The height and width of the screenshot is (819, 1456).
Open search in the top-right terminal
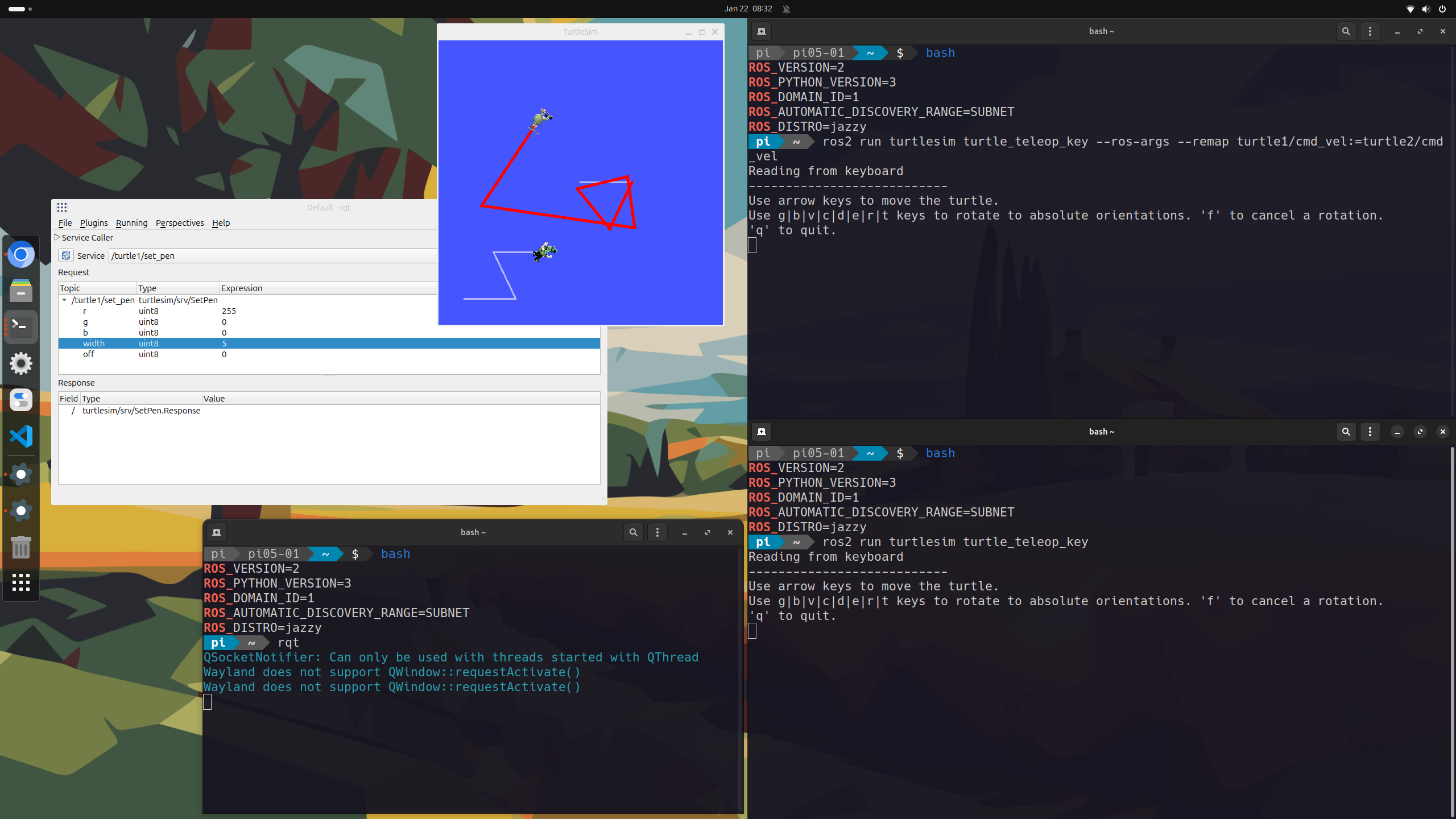pos(1346,31)
